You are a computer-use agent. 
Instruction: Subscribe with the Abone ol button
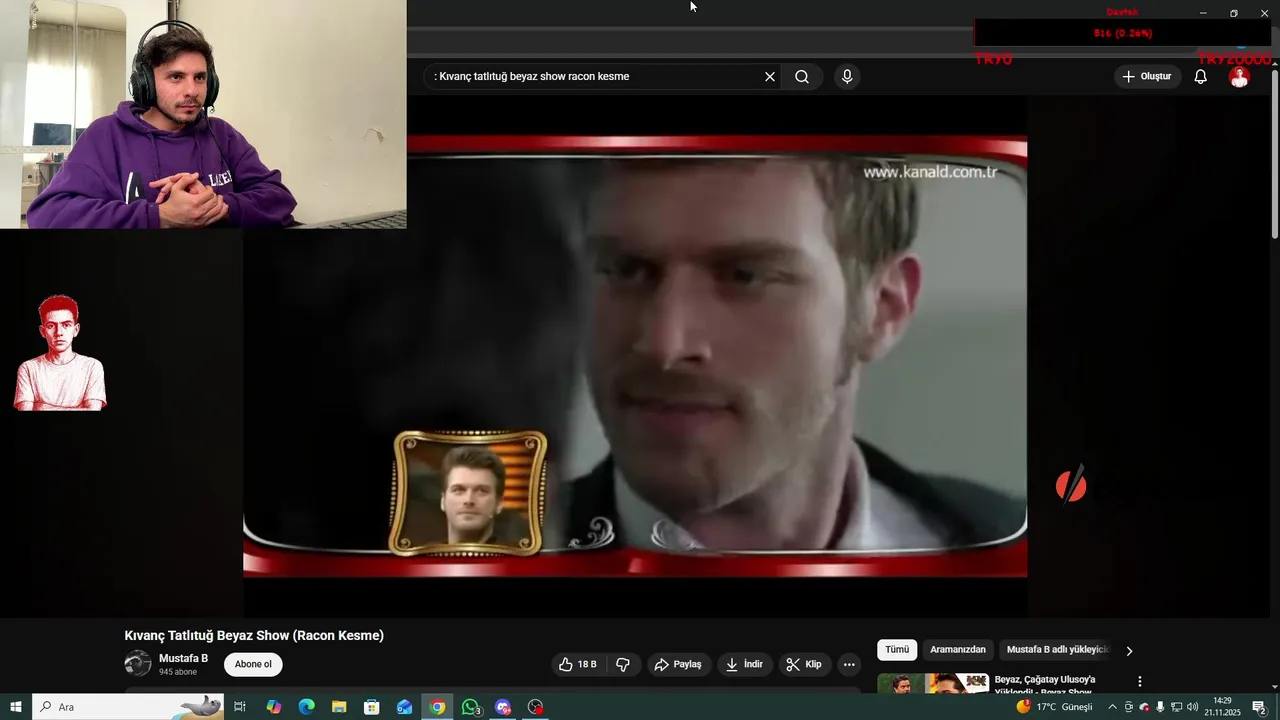click(x=253, y=664)
